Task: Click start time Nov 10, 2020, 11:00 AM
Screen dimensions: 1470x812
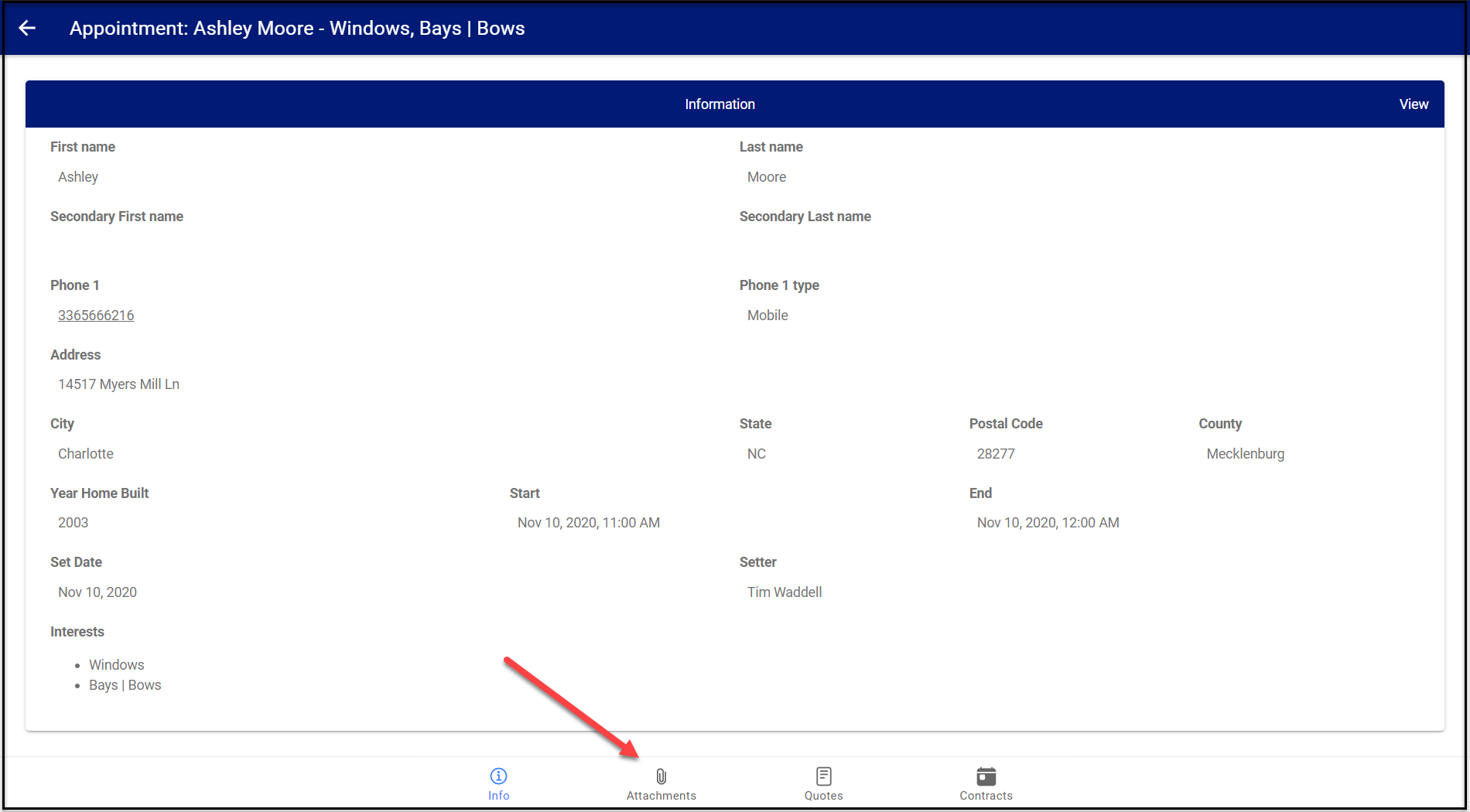Action: point(589,523)
